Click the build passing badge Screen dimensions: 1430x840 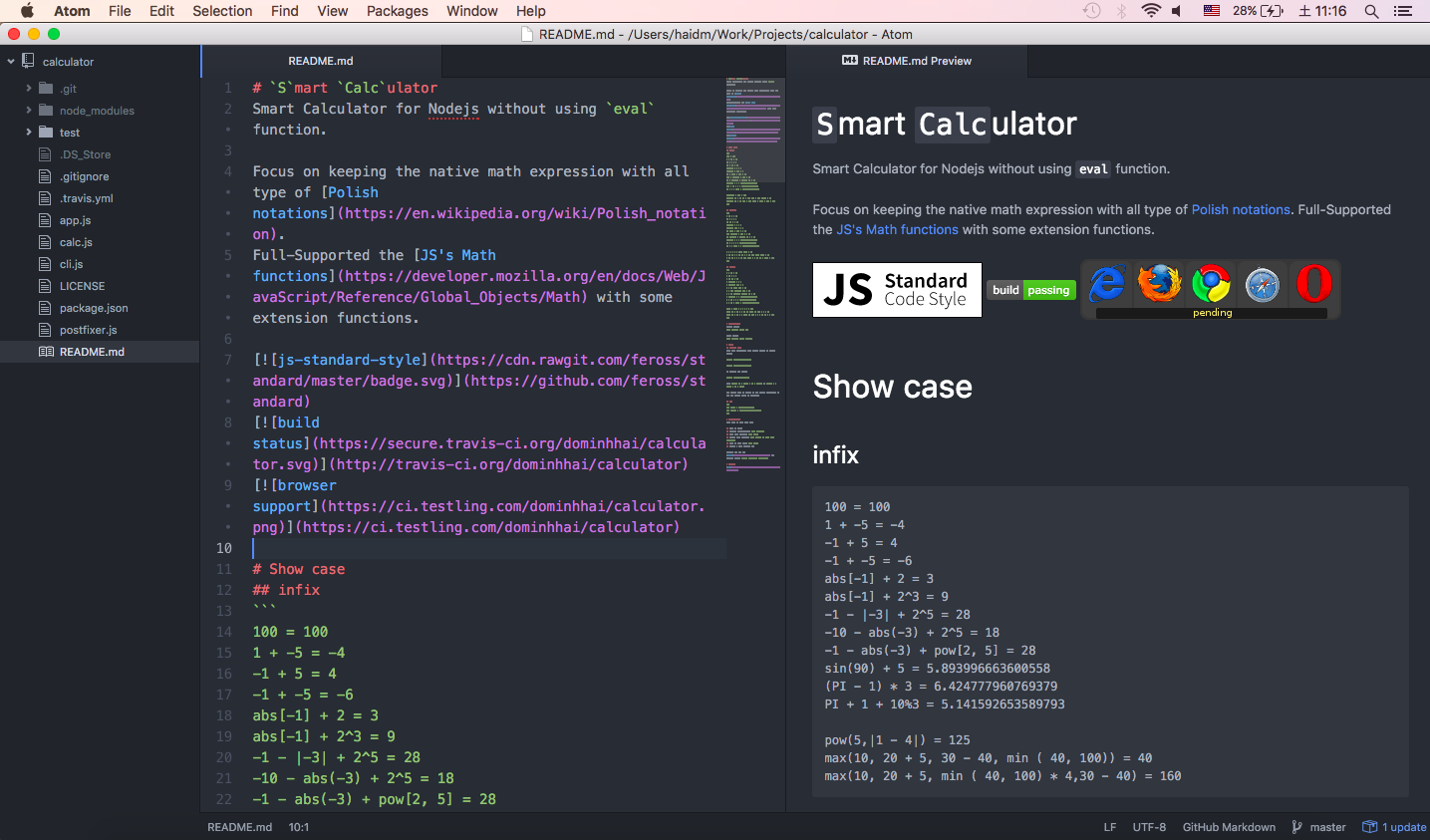pyautogui.click(x=1031, y=290)
